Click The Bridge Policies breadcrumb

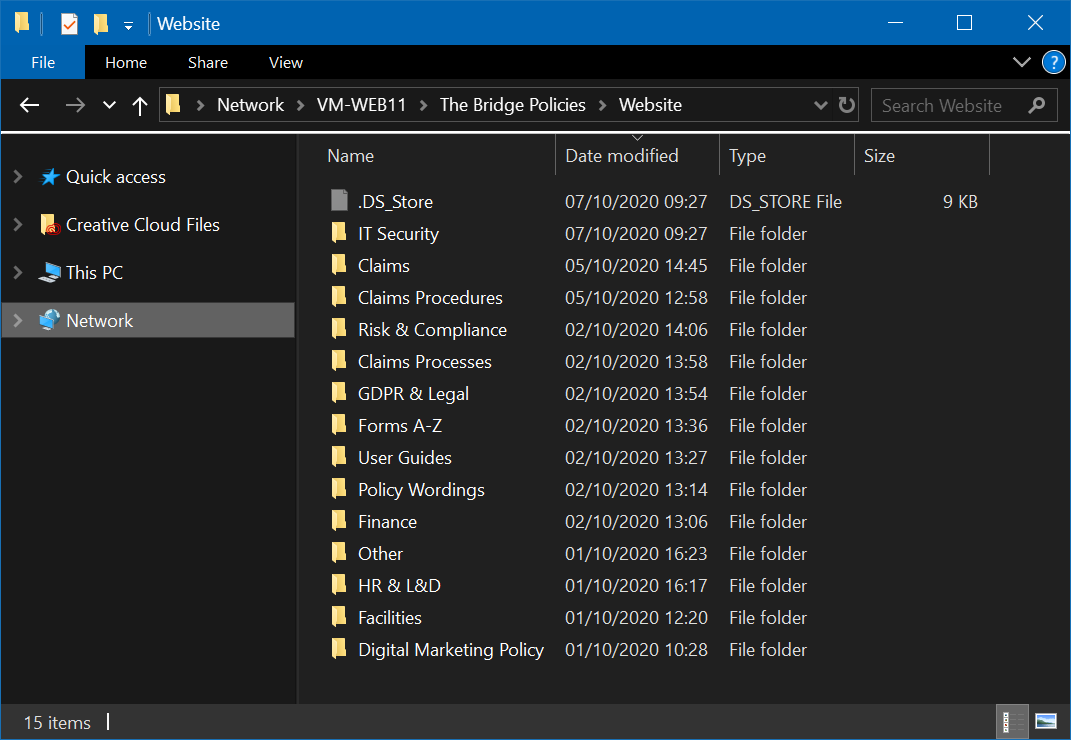pyautogui.click(x=512, y=105)
